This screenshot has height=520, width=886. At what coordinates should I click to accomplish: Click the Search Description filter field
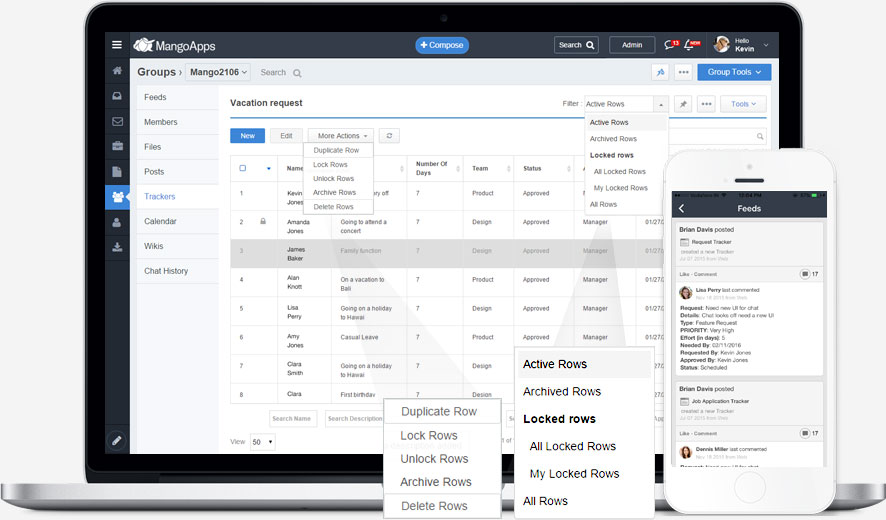tap(354, 419)
